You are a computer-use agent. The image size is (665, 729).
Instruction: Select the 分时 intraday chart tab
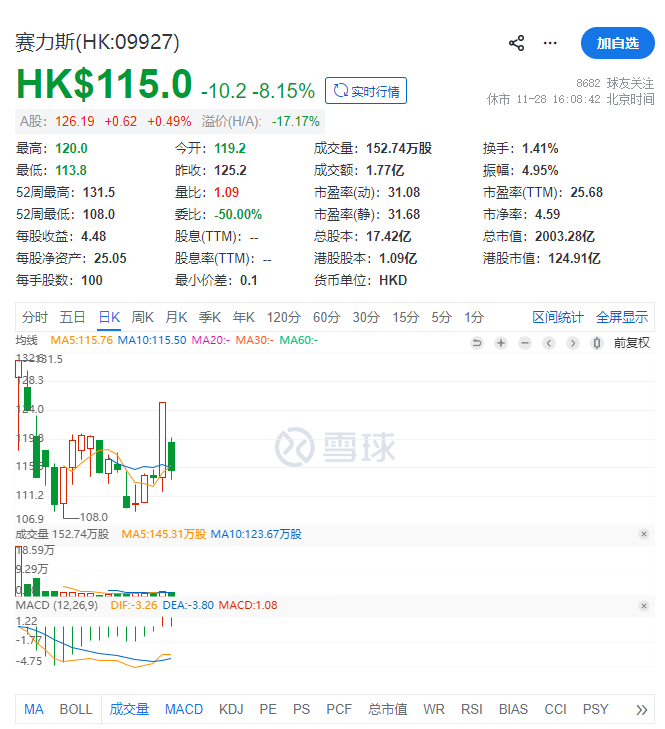point(35,317)
